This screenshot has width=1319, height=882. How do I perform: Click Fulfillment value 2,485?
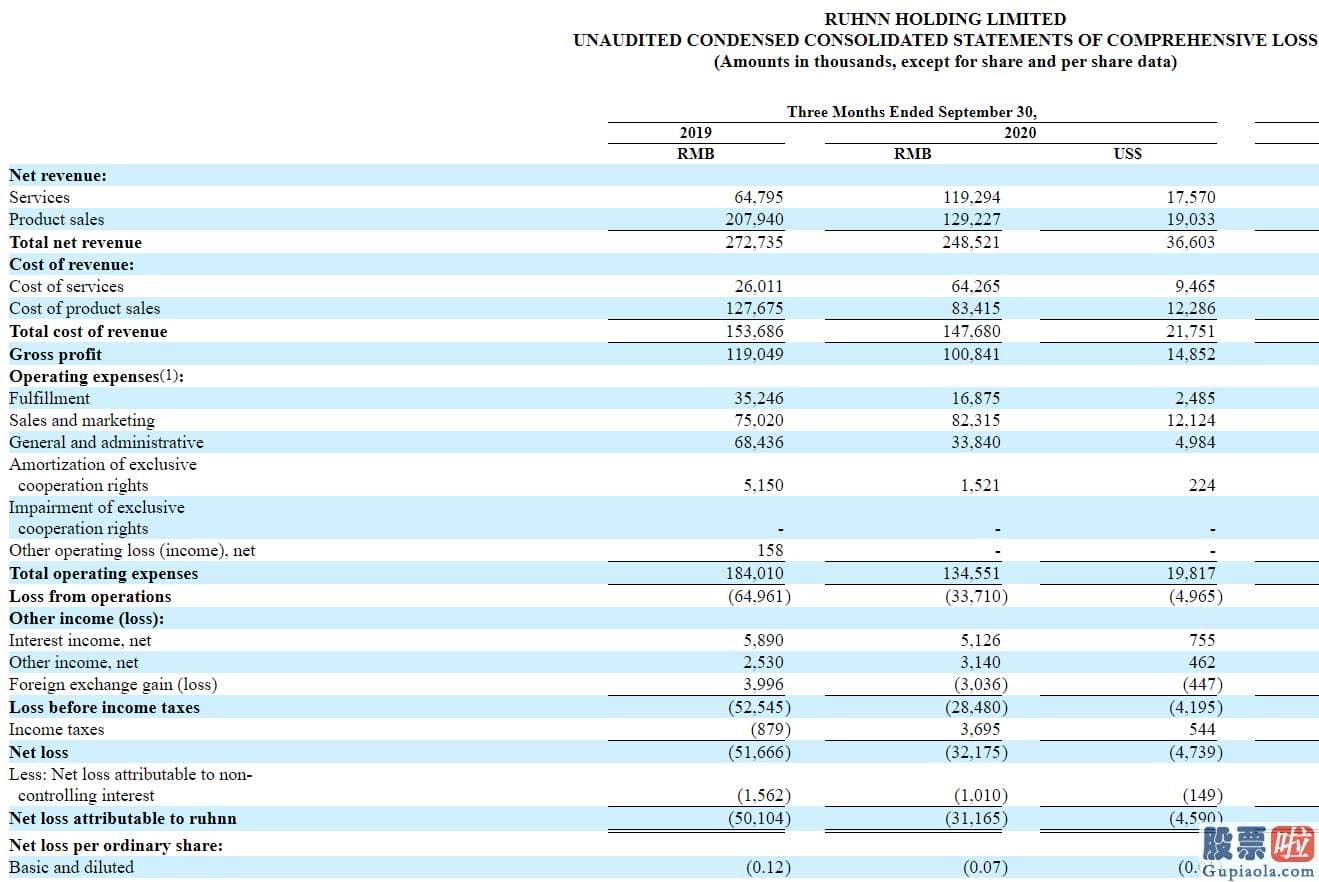[x=1196, y=399]
